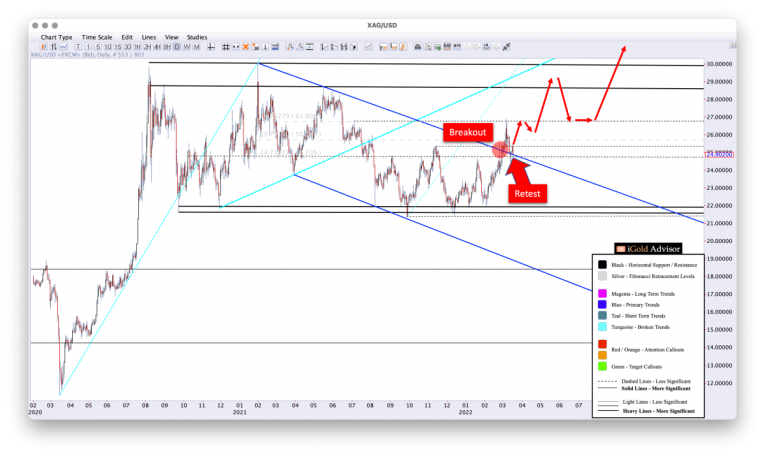Switch to the weekly (W) timeframe

pyautogui.click(x=187, y=46)
